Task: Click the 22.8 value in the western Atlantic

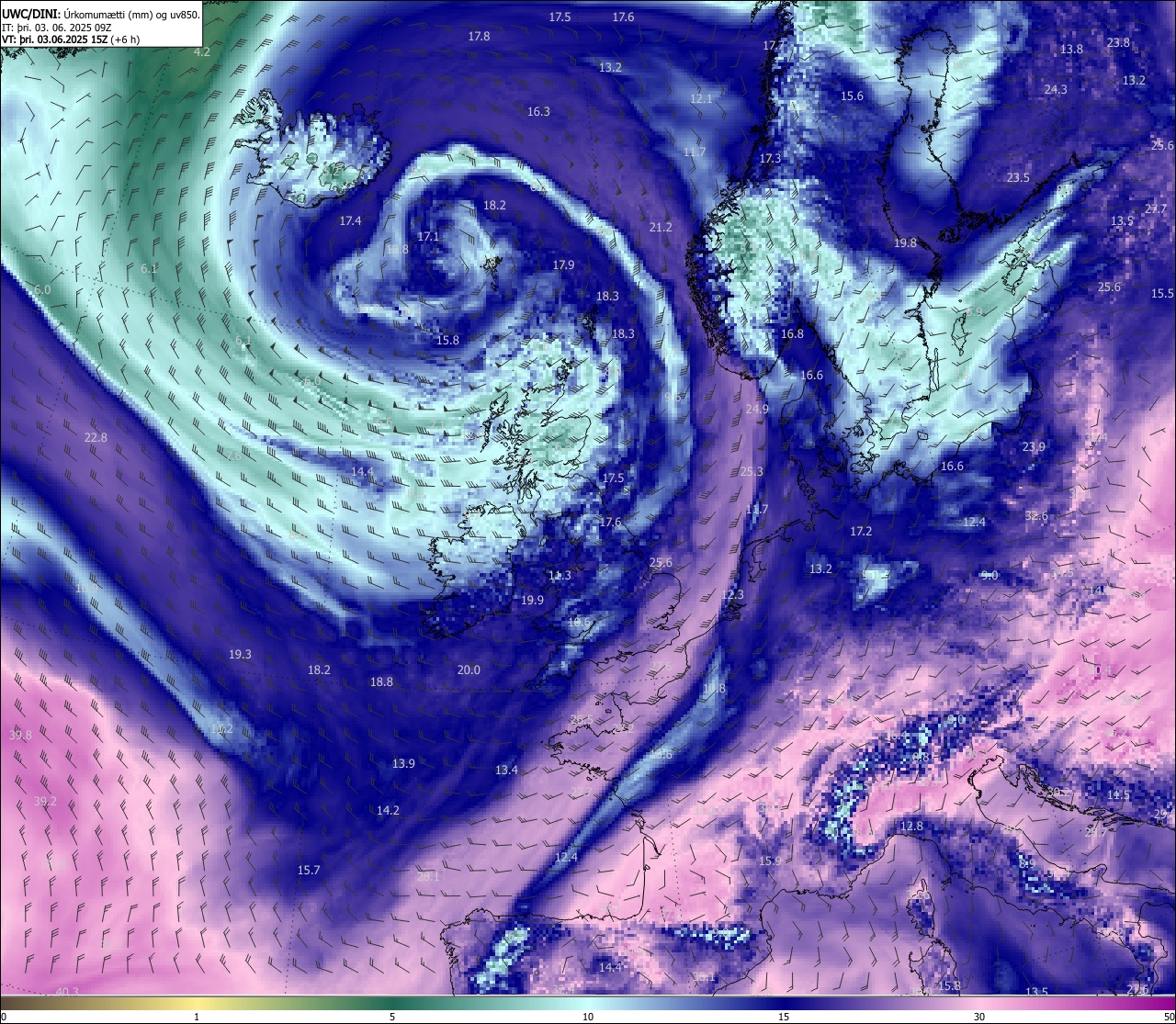Action: (96, 438)
